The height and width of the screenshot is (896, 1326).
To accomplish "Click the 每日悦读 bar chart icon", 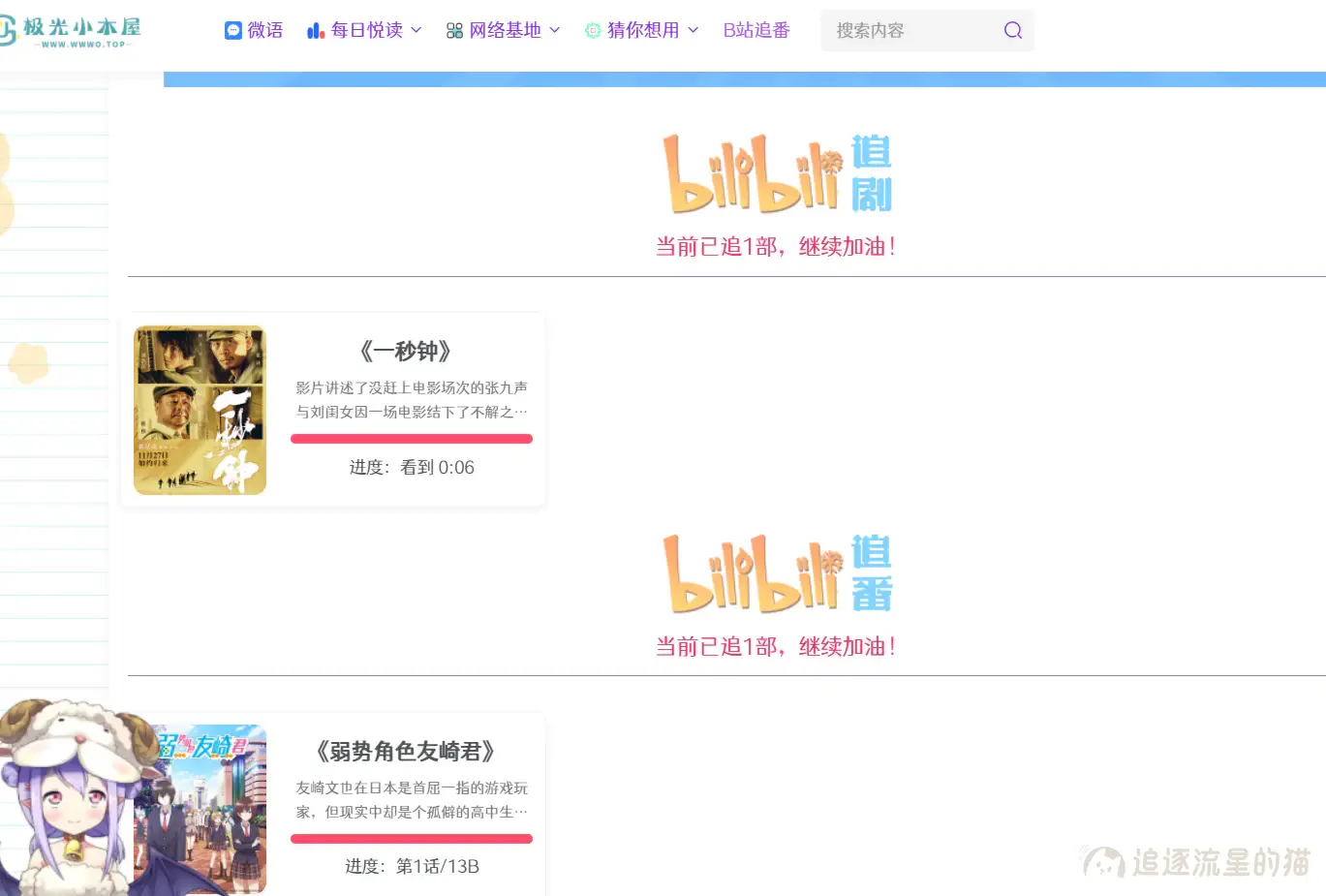I will [316, 31].
